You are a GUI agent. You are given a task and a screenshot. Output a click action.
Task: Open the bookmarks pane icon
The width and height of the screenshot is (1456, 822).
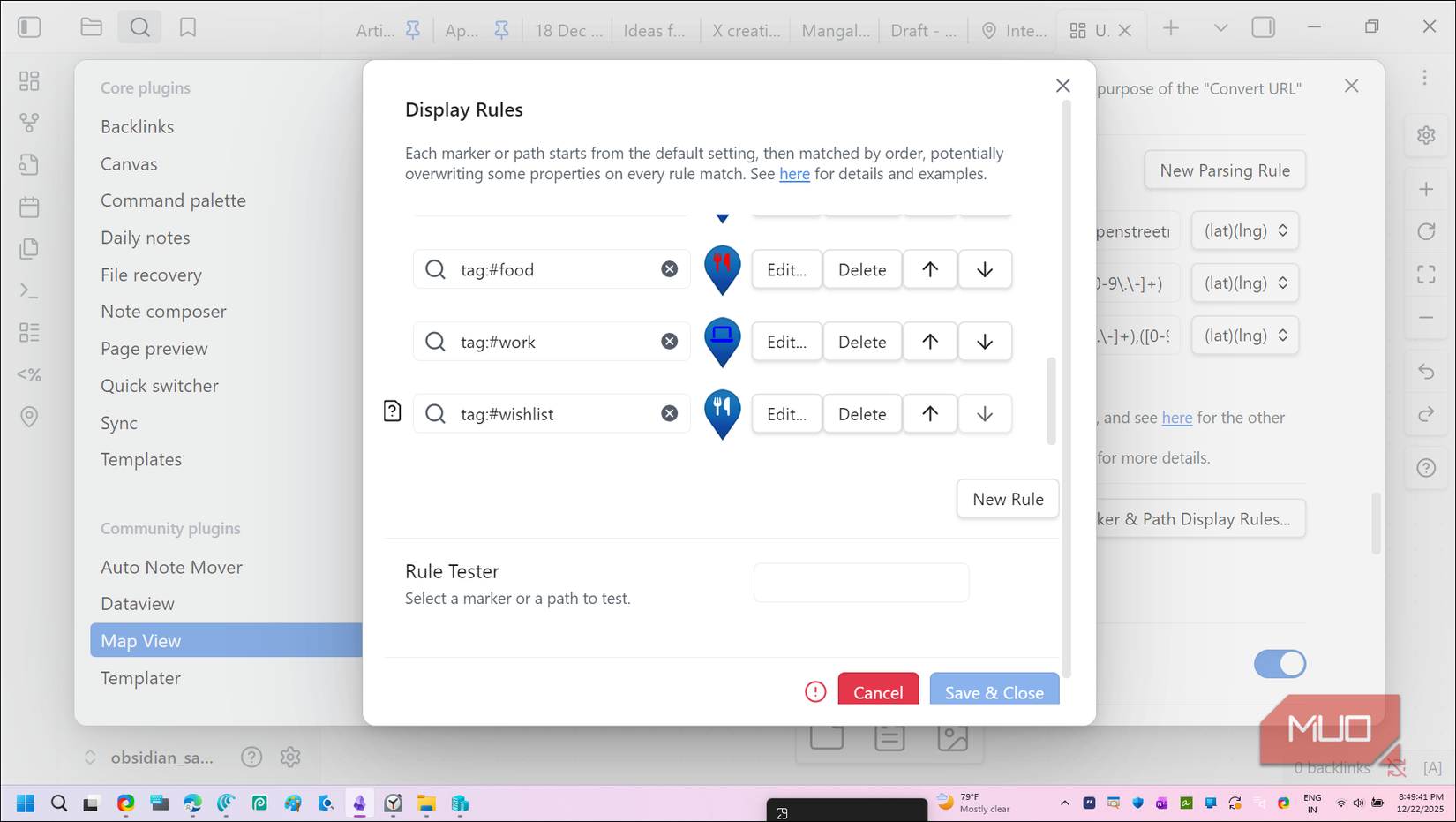[x=188, y=27]
